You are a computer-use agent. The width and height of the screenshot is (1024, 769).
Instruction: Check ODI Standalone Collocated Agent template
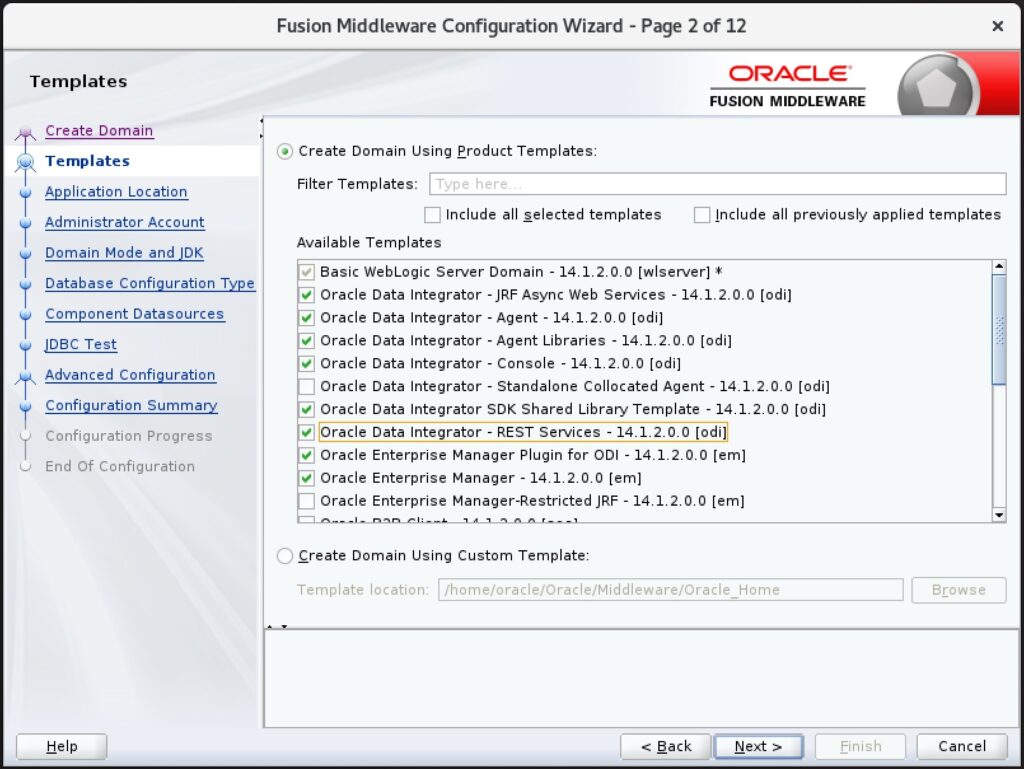(x=306, y=386)
